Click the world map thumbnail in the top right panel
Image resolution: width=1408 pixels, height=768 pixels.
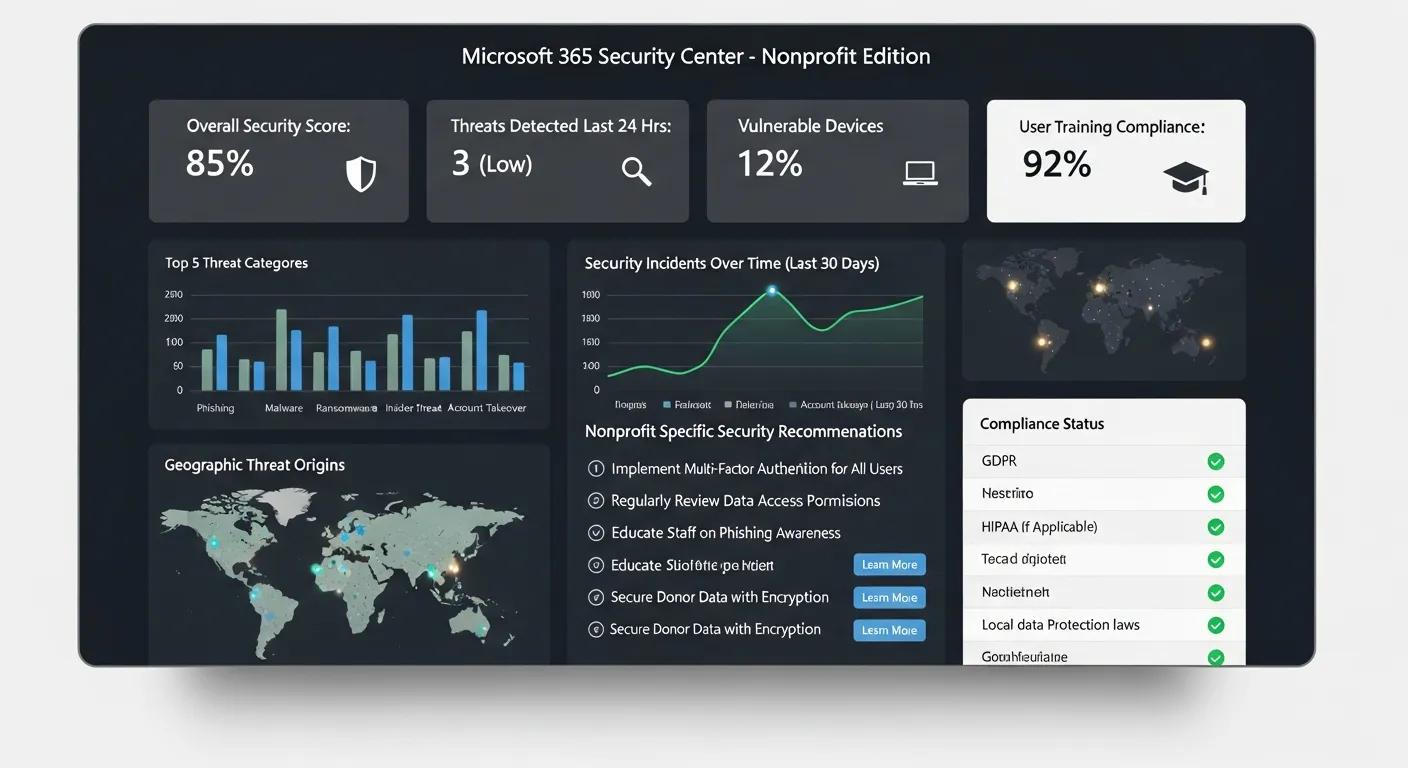click(x=1103, y=310)
